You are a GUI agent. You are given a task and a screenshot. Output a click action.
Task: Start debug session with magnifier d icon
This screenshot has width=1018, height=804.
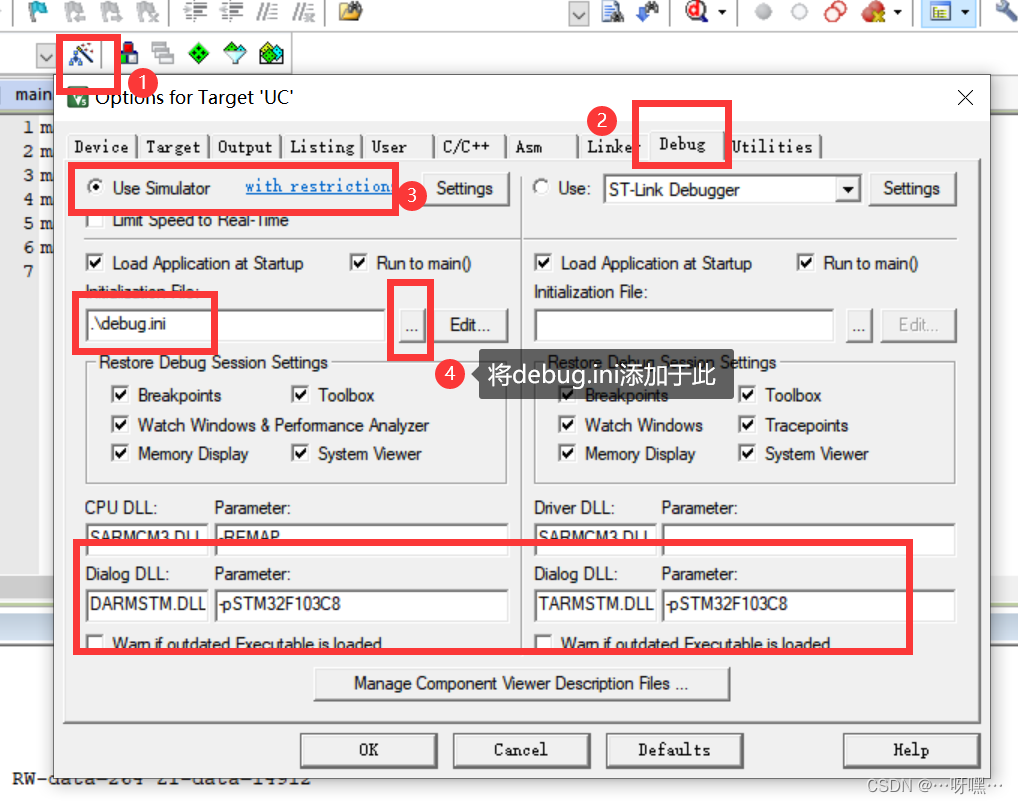tap(697, 12)
